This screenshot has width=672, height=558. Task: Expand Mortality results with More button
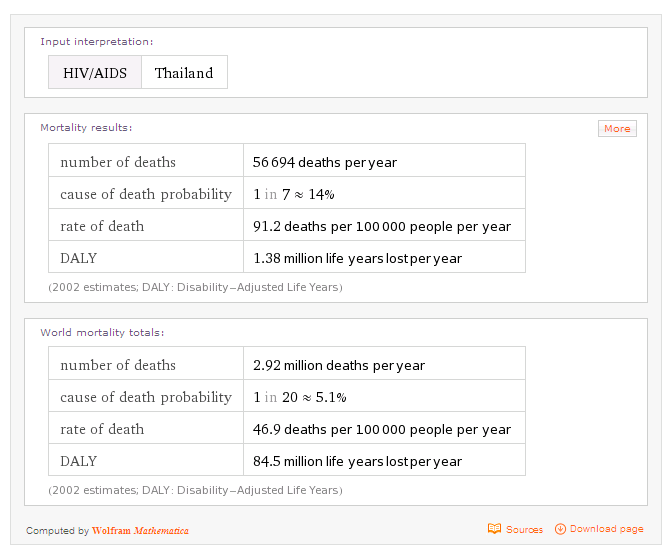click(617, 128)
